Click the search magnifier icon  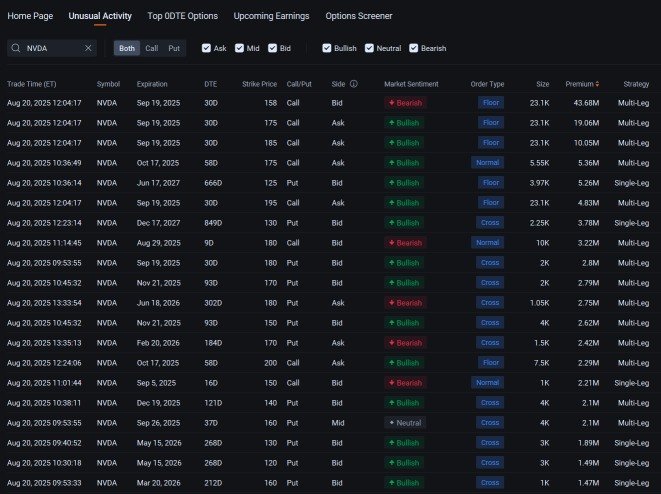click(x=17, y=48)
